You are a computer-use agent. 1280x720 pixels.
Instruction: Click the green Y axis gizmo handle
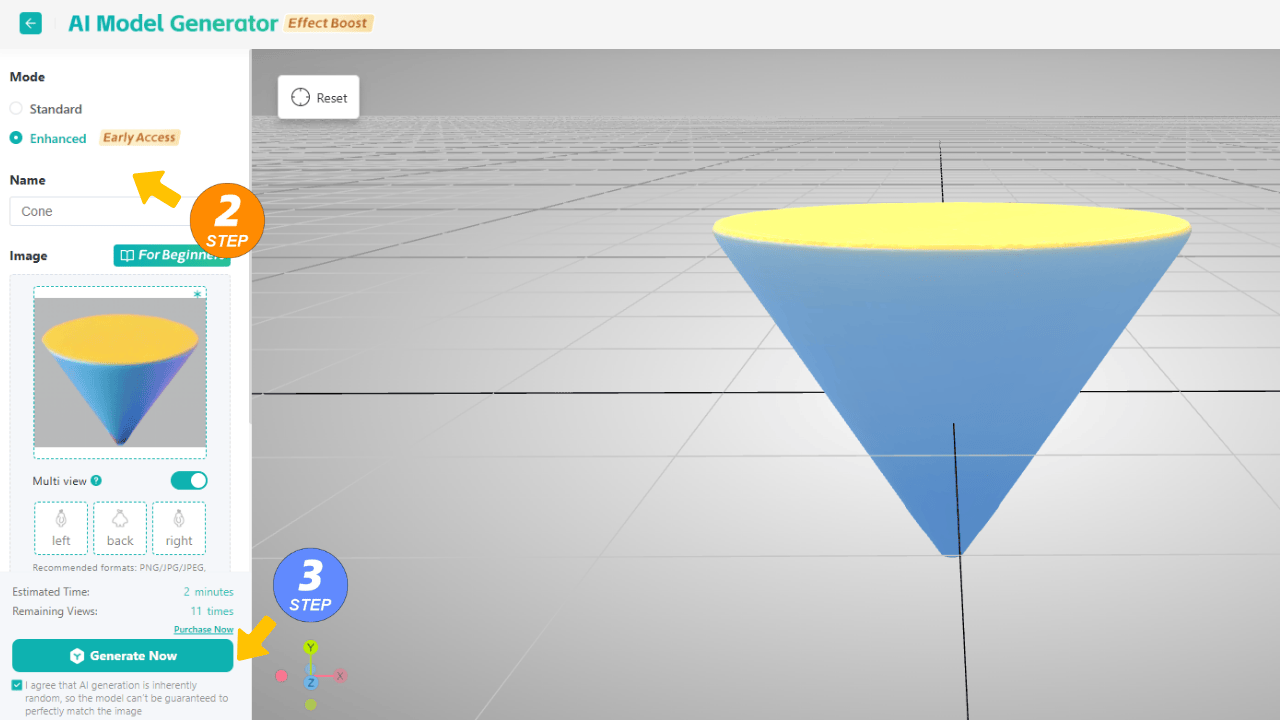click(x=311, y=648)
